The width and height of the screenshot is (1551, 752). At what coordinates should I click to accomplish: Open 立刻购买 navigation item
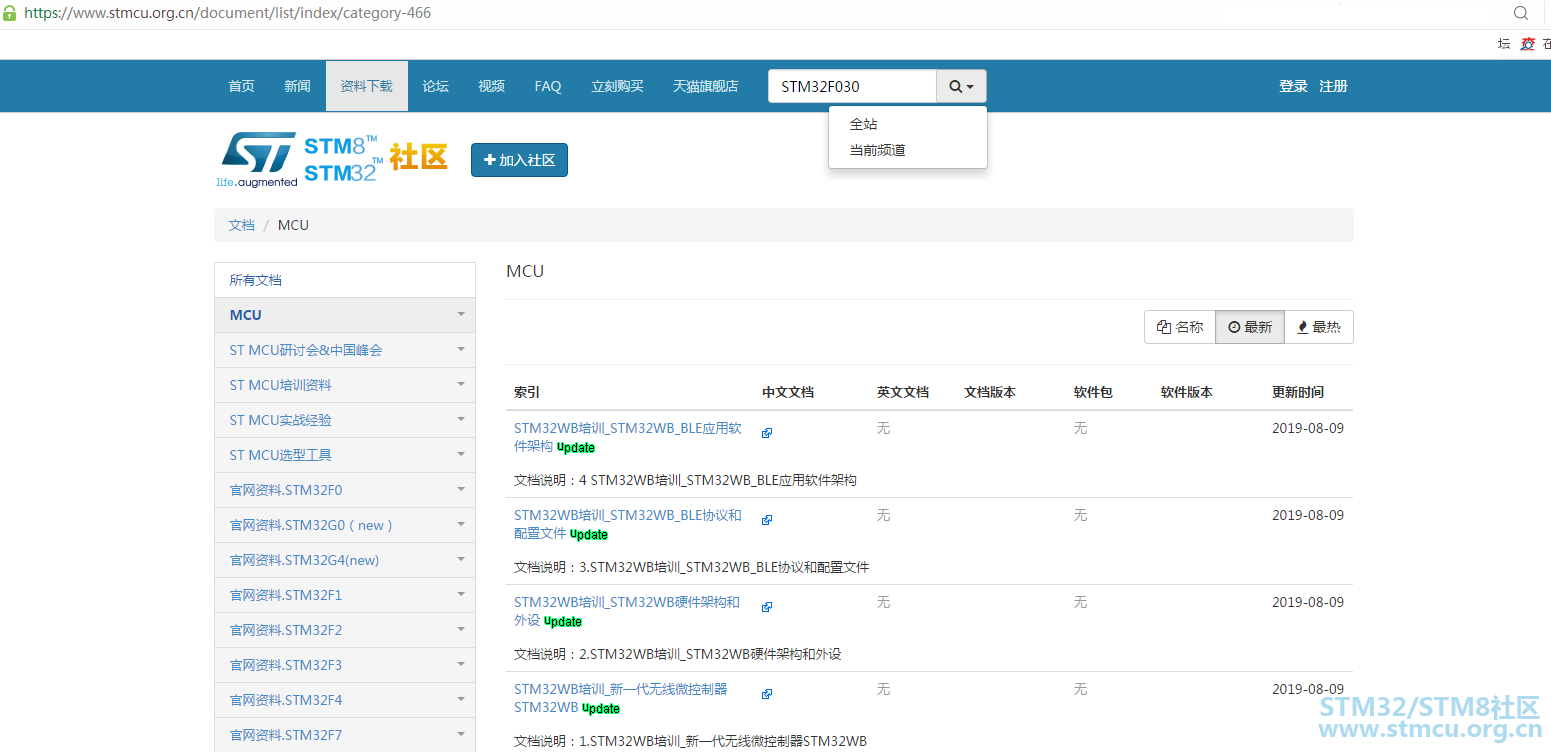tap(617, 86)
